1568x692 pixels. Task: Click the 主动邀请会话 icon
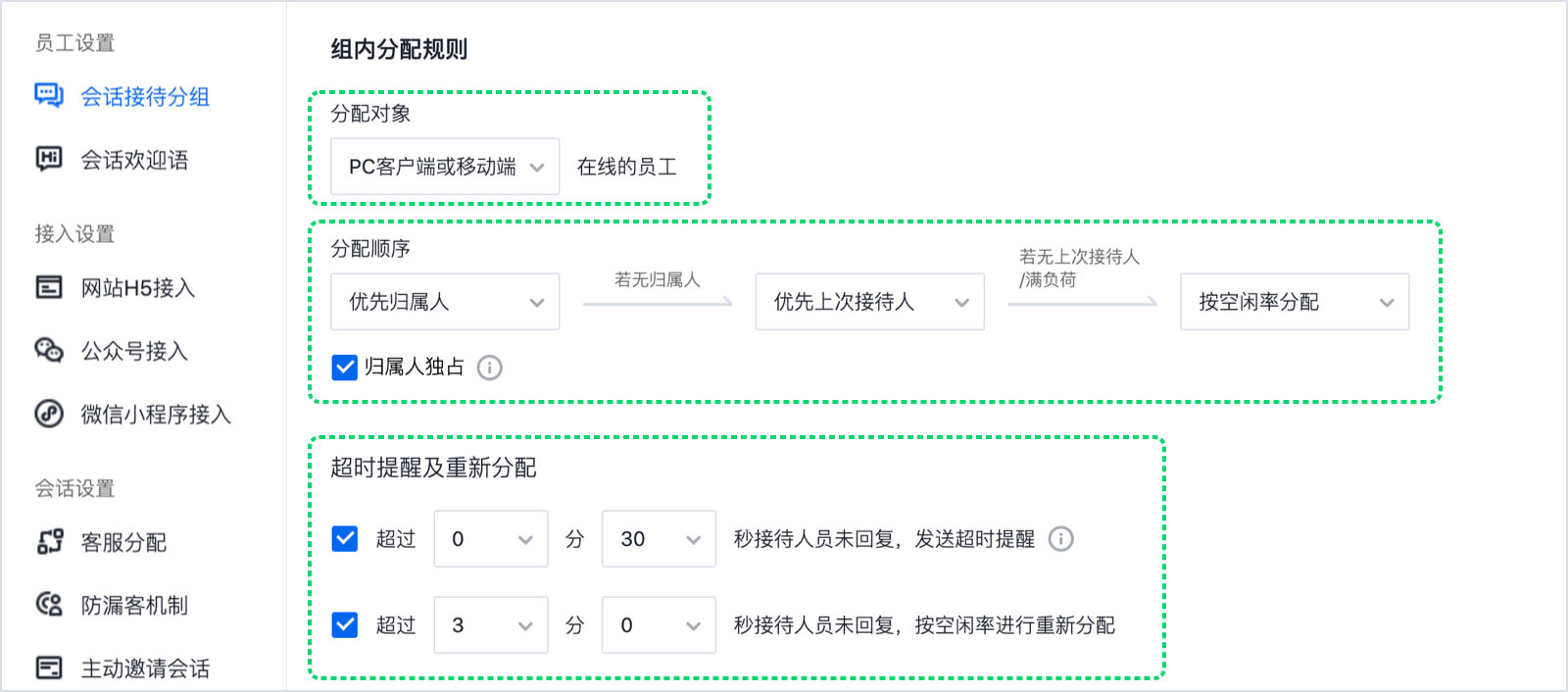coord(49,667)
